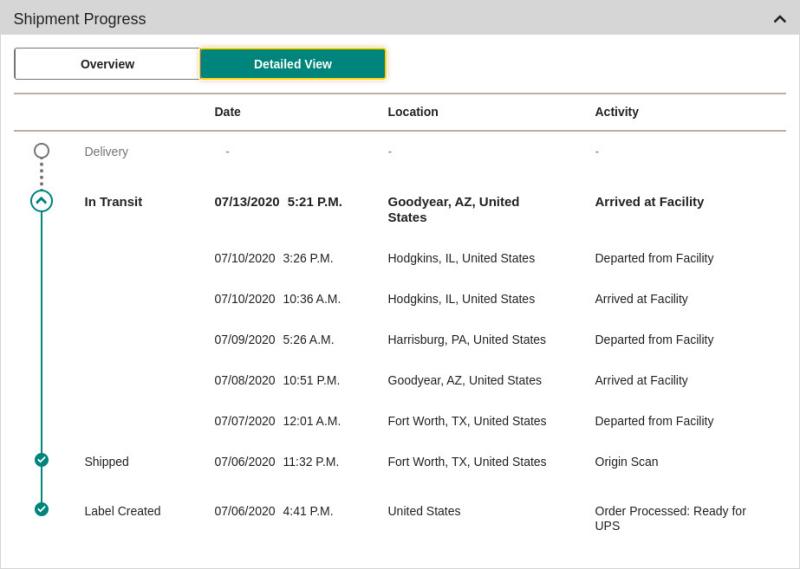Image resolution: width=800 pixels, height=569 pixels.
Task: Switch to the Overview tab
Action: point(107,64)
